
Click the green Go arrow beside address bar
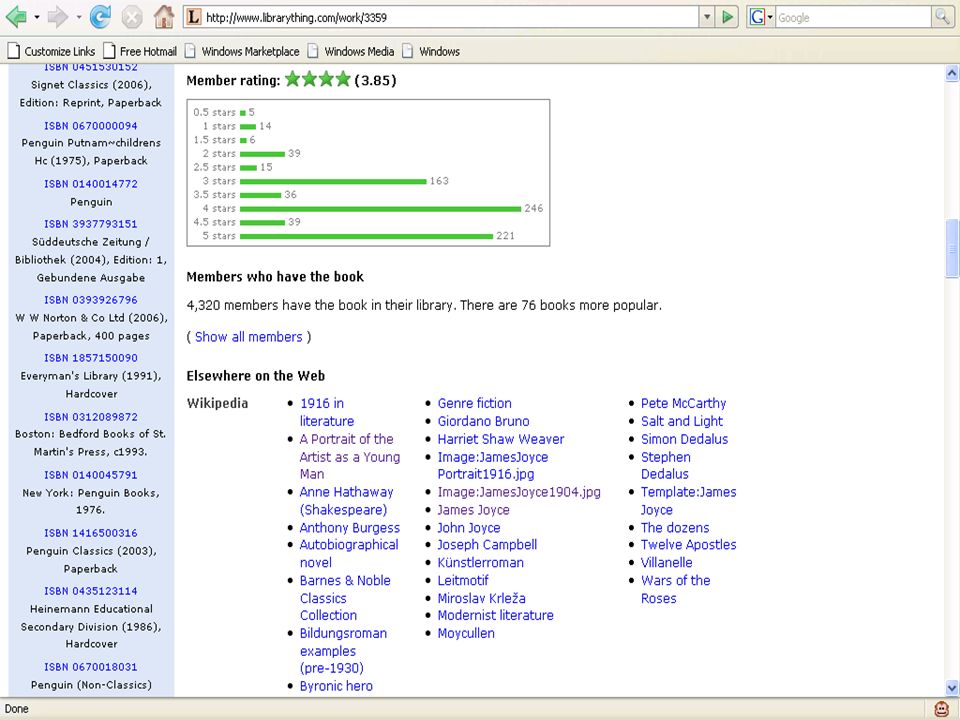tap(727, 17)
